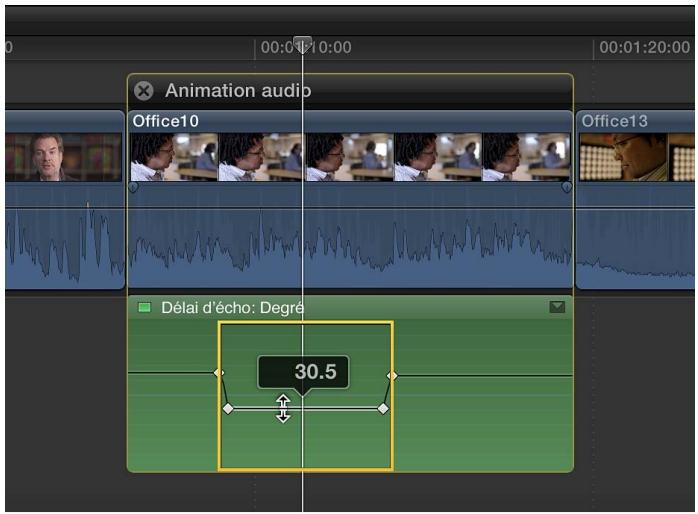This screenshot has height=514, width=698.
Task: Click the right fade handle of Office10
Action: [x=566, y=187]
